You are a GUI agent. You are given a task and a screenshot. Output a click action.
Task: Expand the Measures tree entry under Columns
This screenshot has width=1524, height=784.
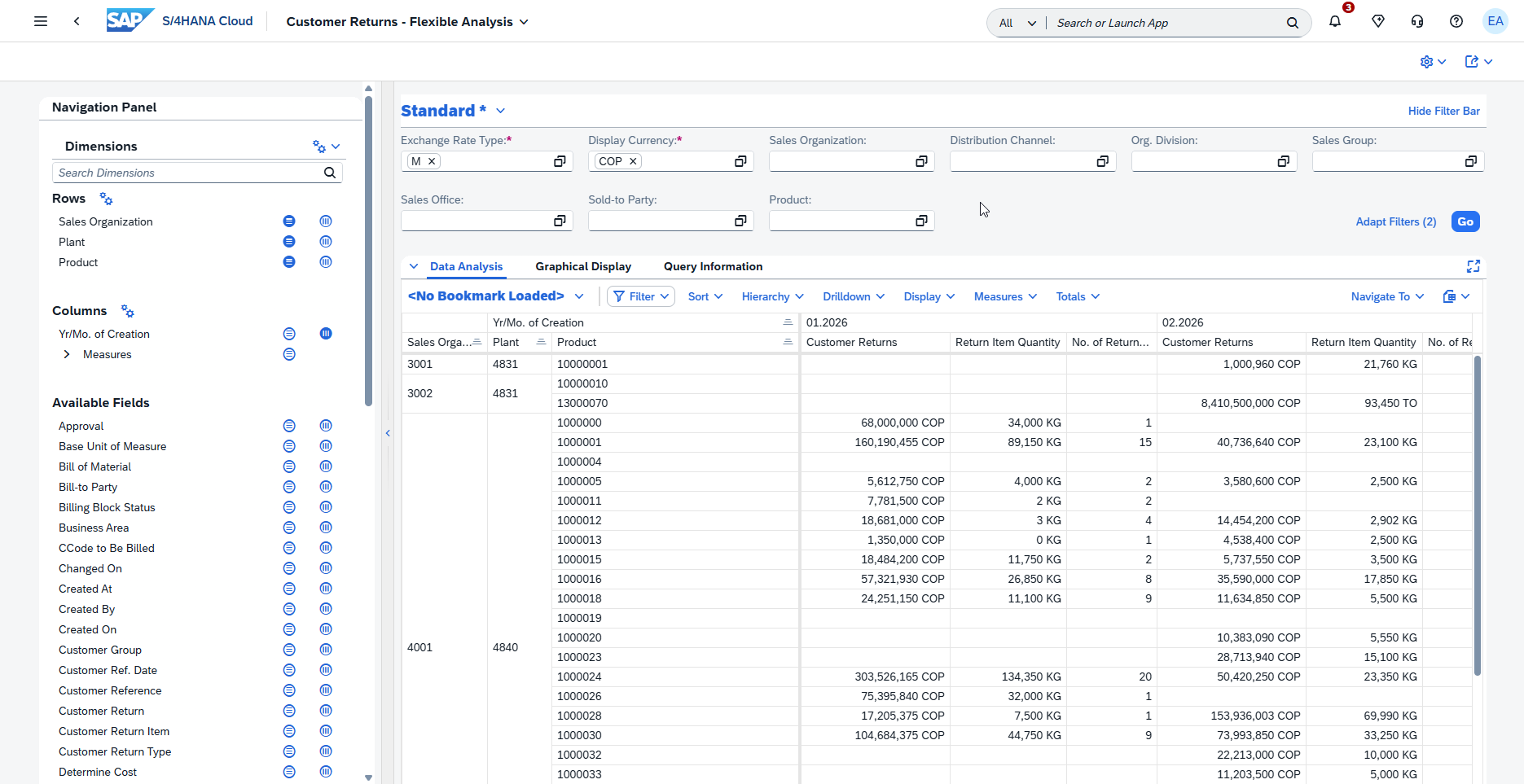(x=67, y=354)
